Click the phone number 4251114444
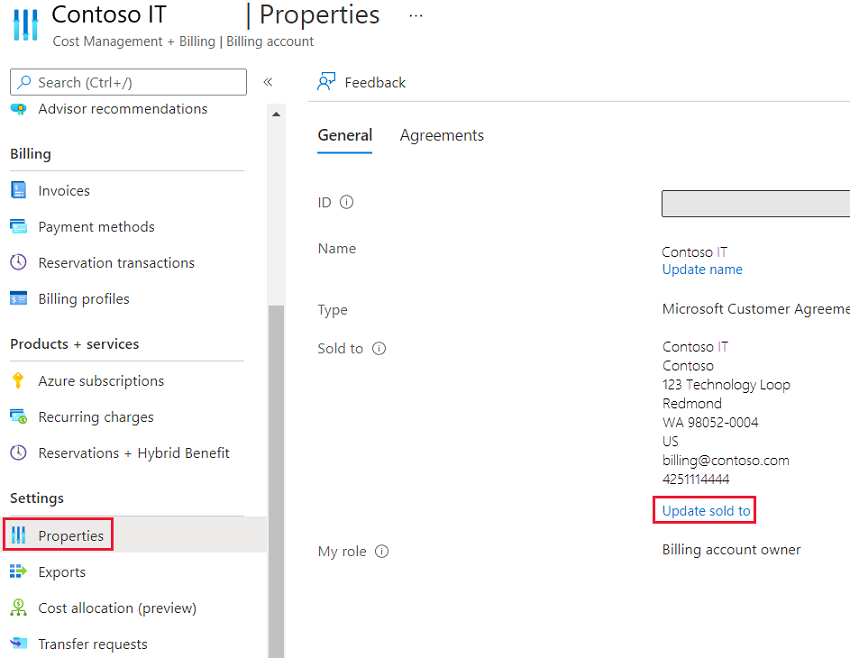 [x=696, y=479]
